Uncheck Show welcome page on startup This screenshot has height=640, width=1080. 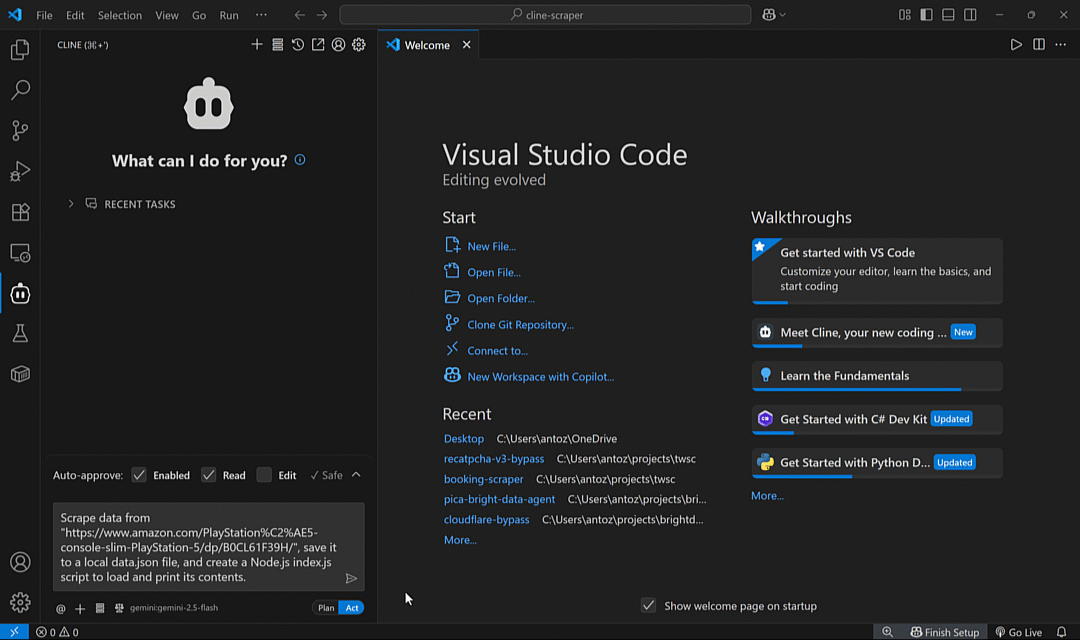[x=648, y=606]
